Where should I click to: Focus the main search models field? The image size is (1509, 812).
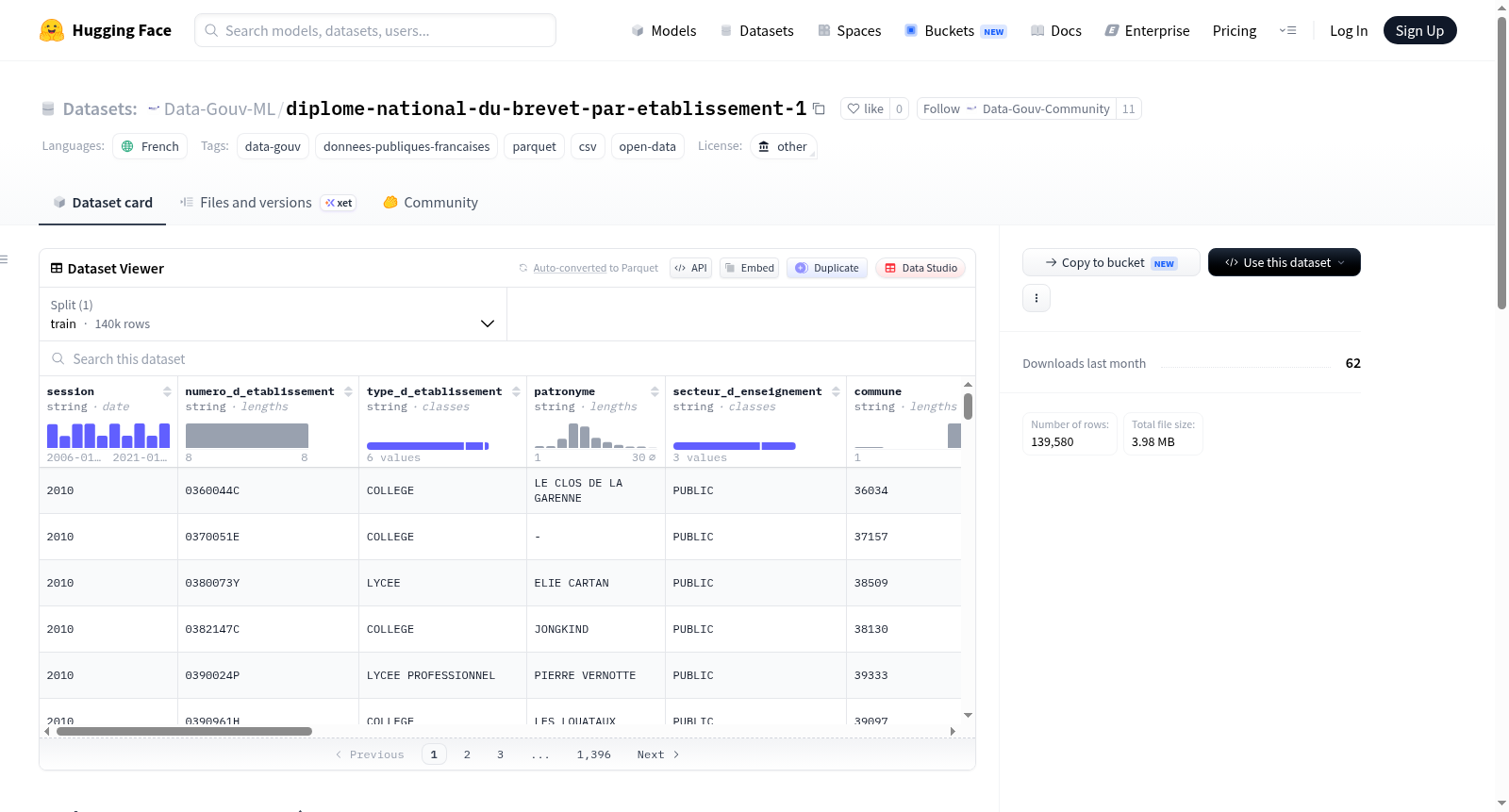pyautogui.click(x=375, y=30)
